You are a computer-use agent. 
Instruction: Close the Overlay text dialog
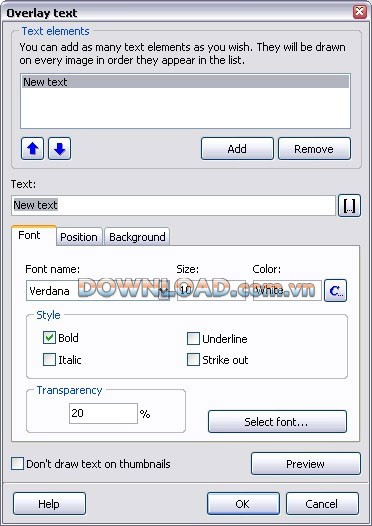click(x=360, y=12)
